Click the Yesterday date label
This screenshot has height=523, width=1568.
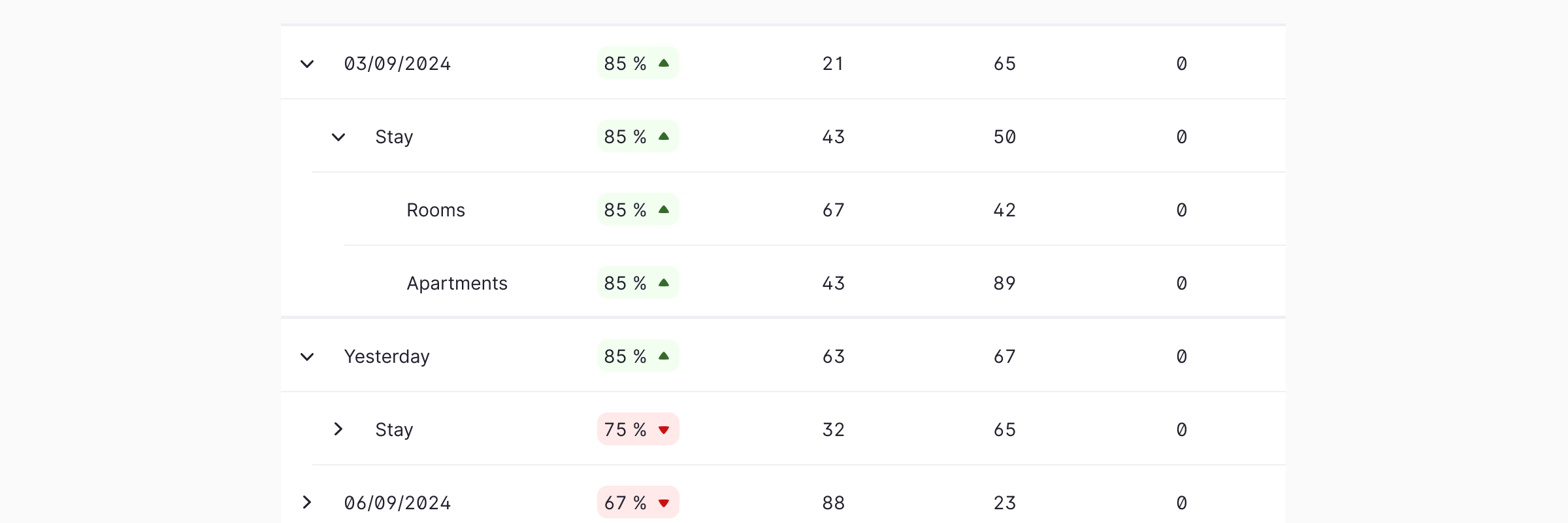[x=387, y=357]
